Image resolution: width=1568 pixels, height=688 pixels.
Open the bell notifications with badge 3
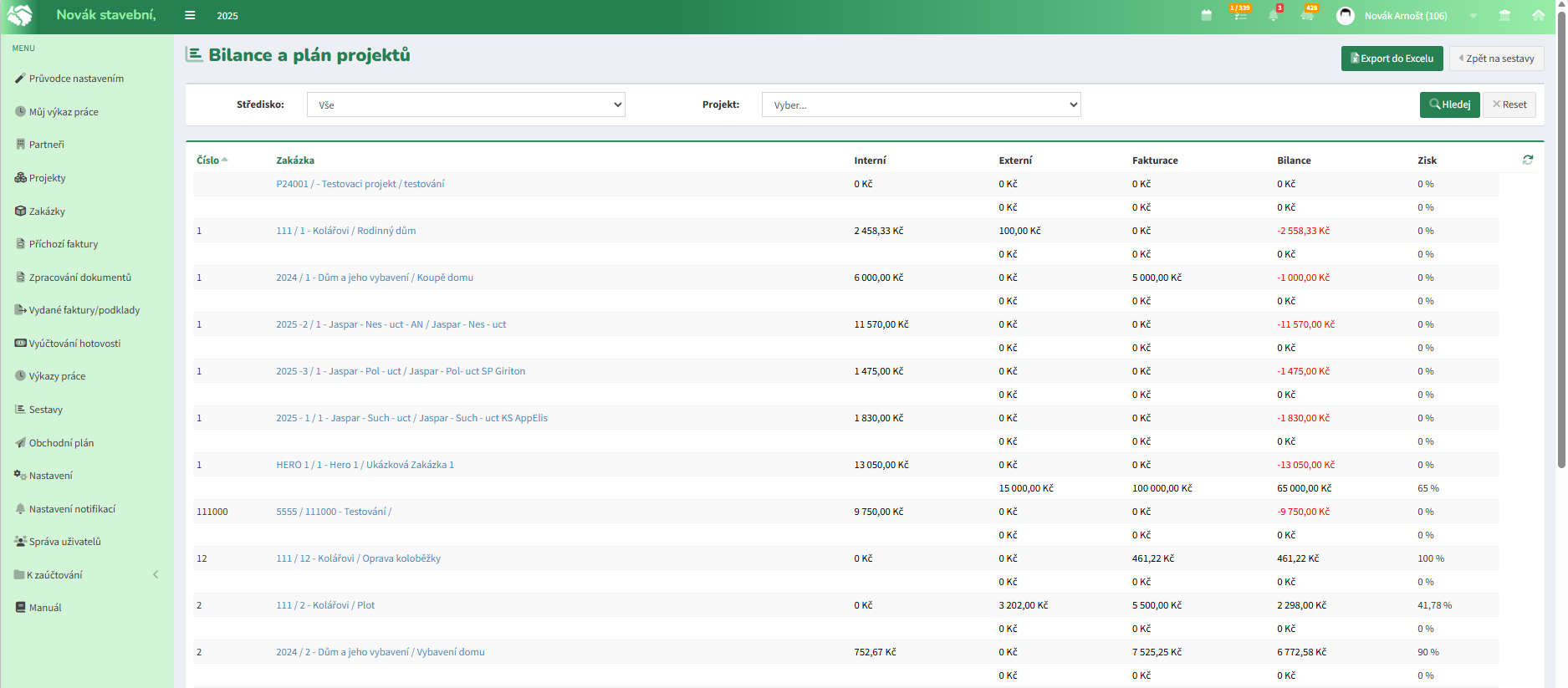[1274, 14]
